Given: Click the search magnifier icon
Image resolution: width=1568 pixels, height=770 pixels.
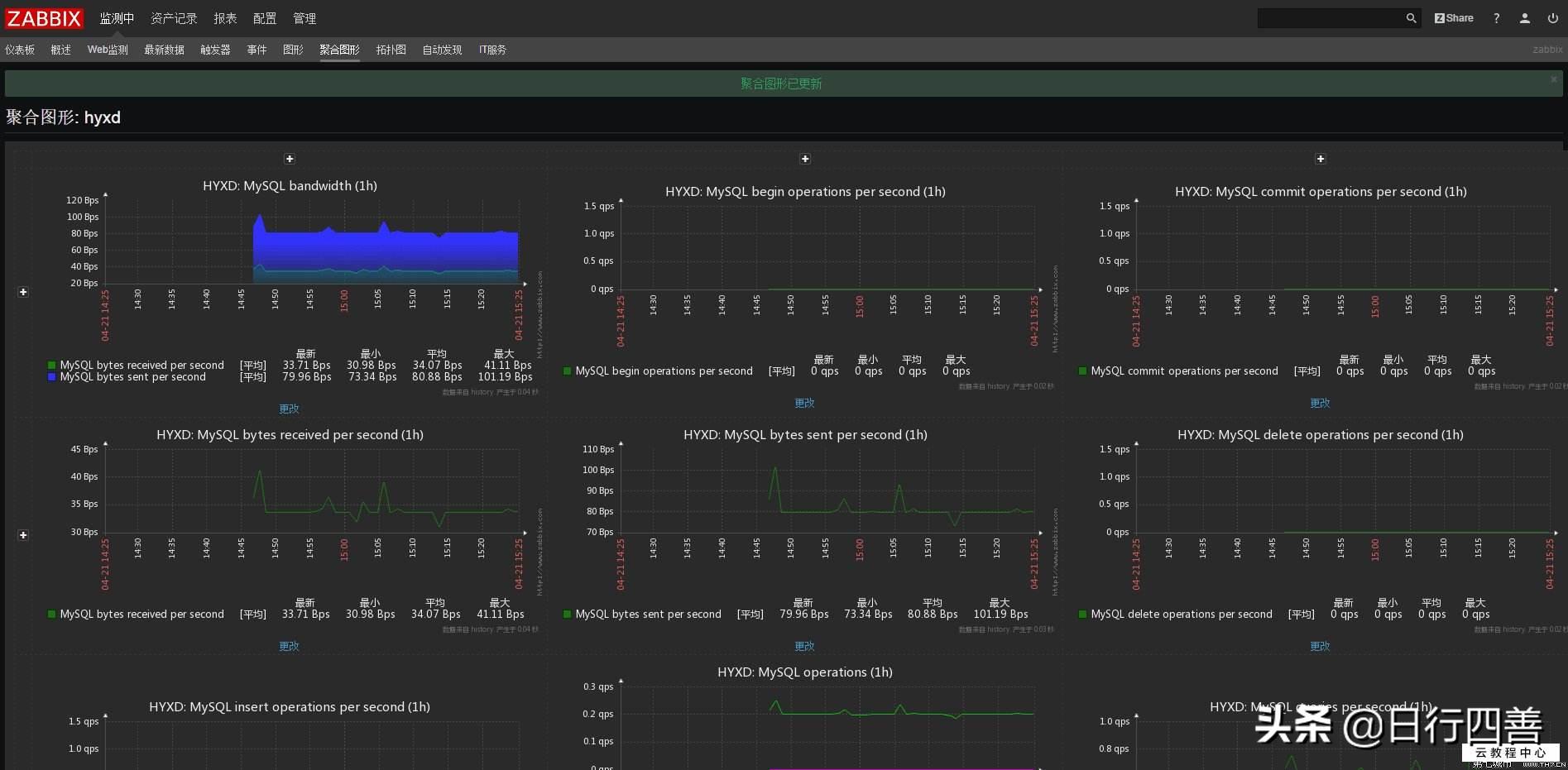Looking at the screenshot, I should (x=1411, y=18).
